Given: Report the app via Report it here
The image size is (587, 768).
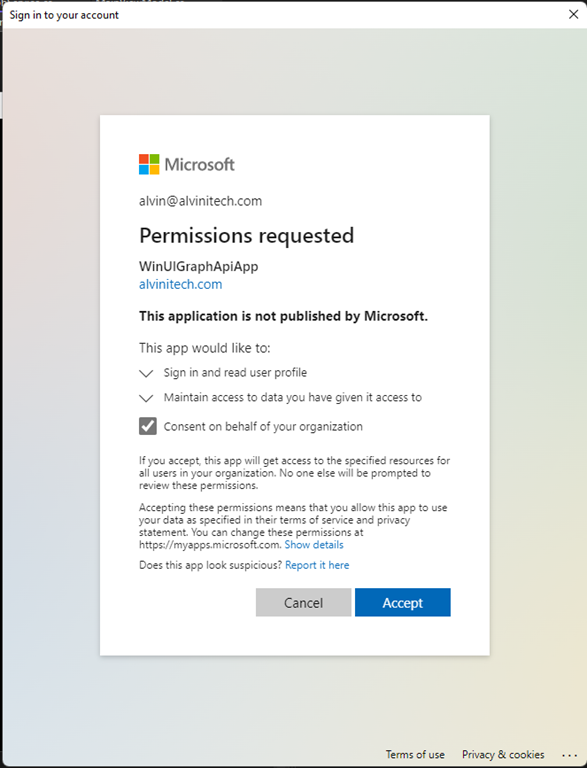Looking at the screenshot, I should [x=317, y=565].
